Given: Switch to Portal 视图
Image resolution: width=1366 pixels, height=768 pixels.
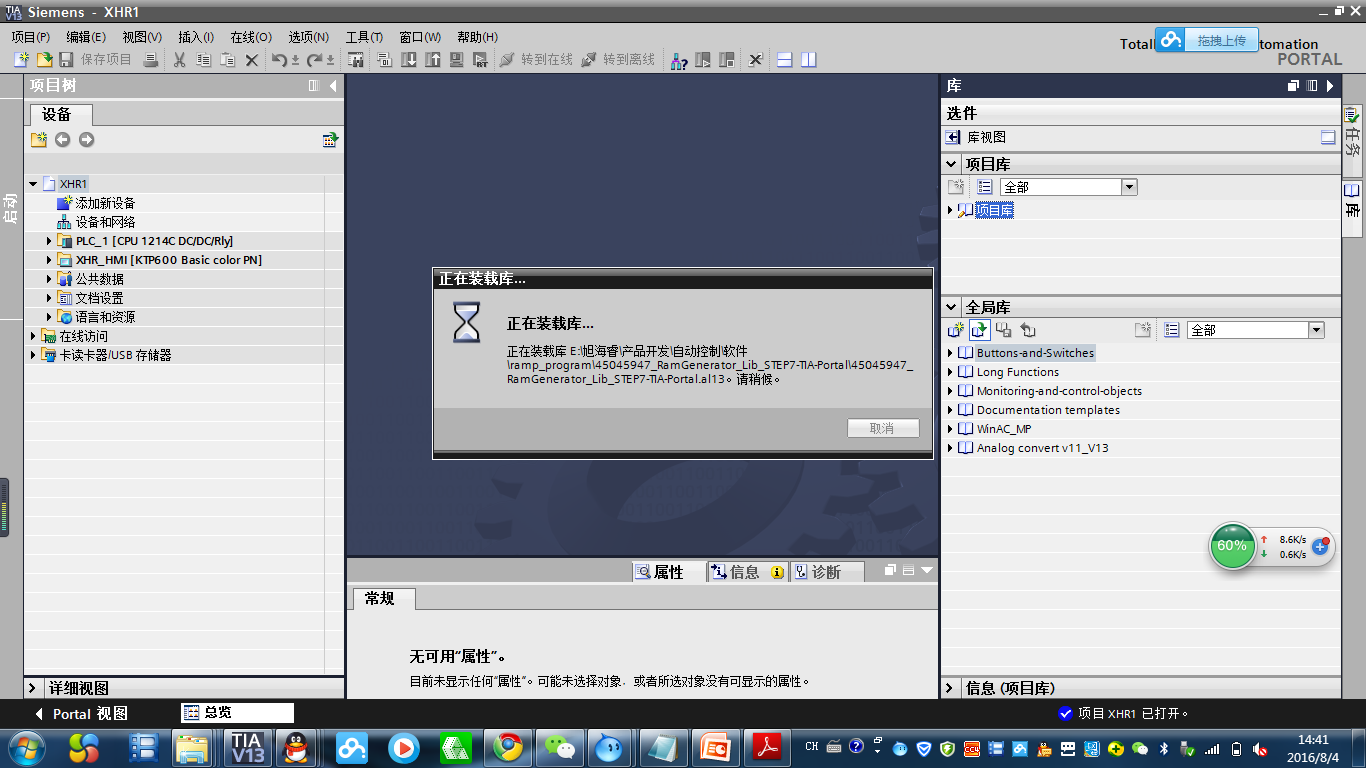Looking at the screenshot, I should pyautogui.click(x=82, y=714).
